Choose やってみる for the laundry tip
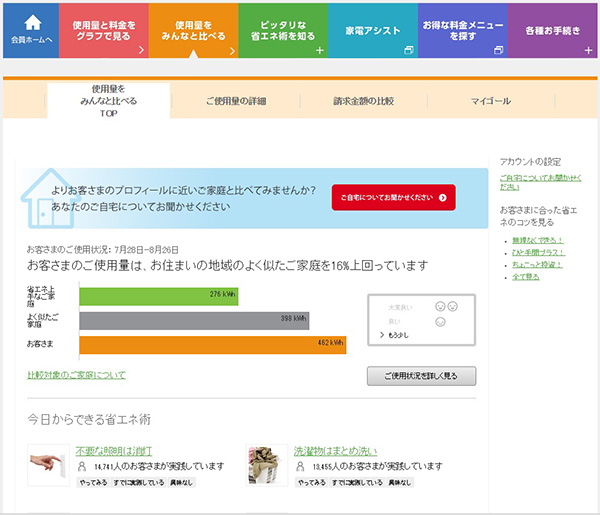The image size is (600, 515). [x=311, y=482]
